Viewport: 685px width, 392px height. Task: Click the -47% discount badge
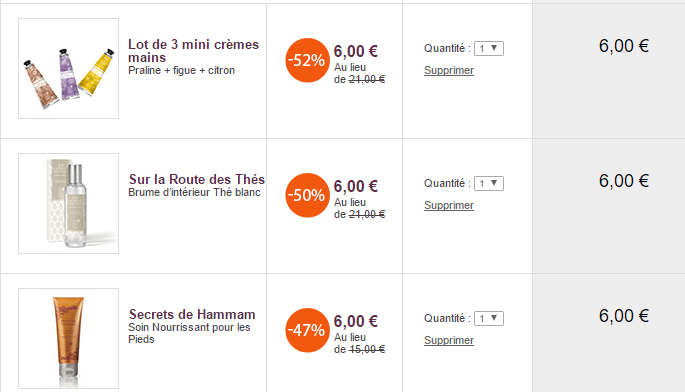click(x=307, y=330)
